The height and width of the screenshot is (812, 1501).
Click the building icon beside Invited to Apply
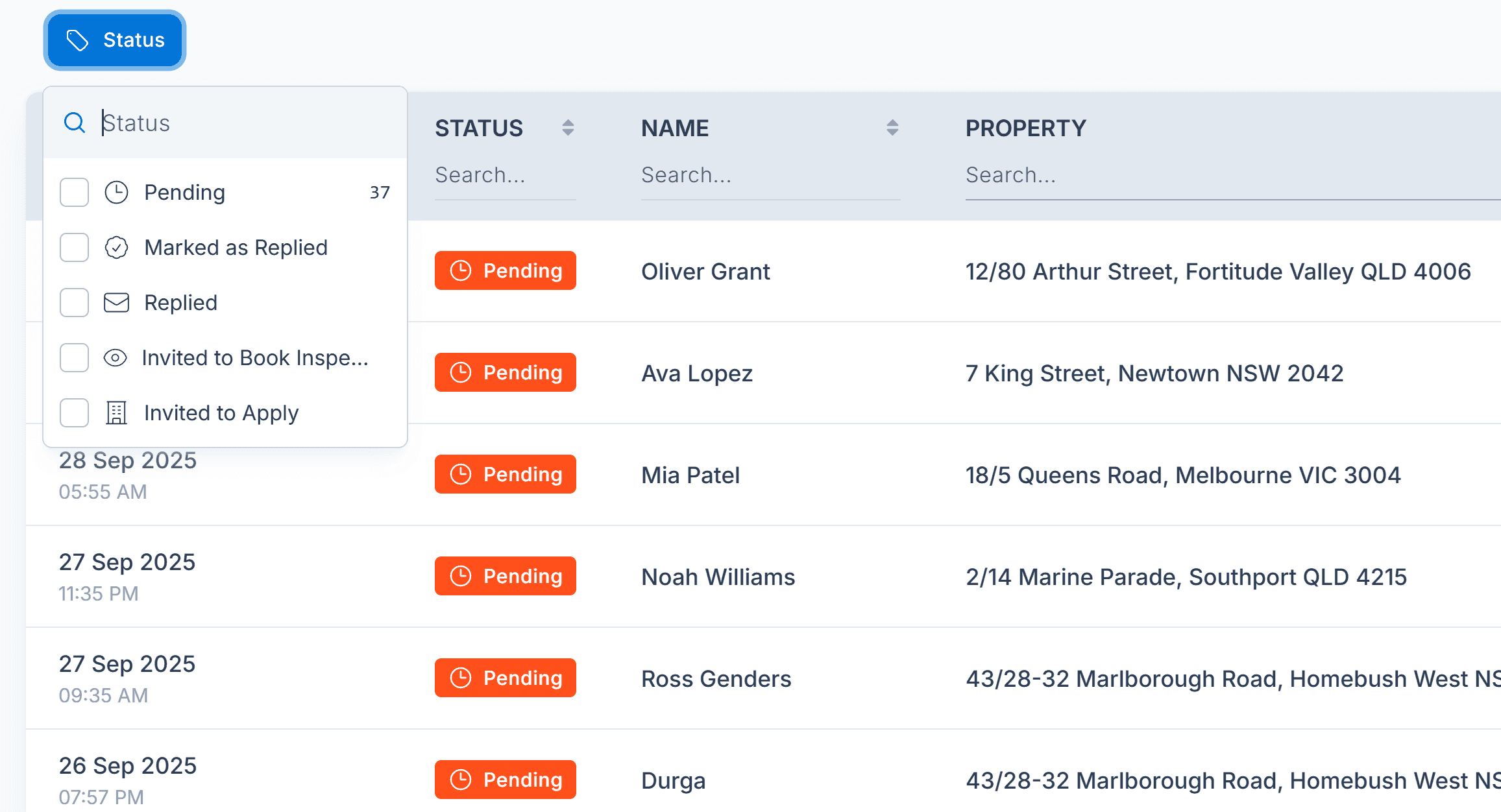pyautogui.click(x=116, y=413)
